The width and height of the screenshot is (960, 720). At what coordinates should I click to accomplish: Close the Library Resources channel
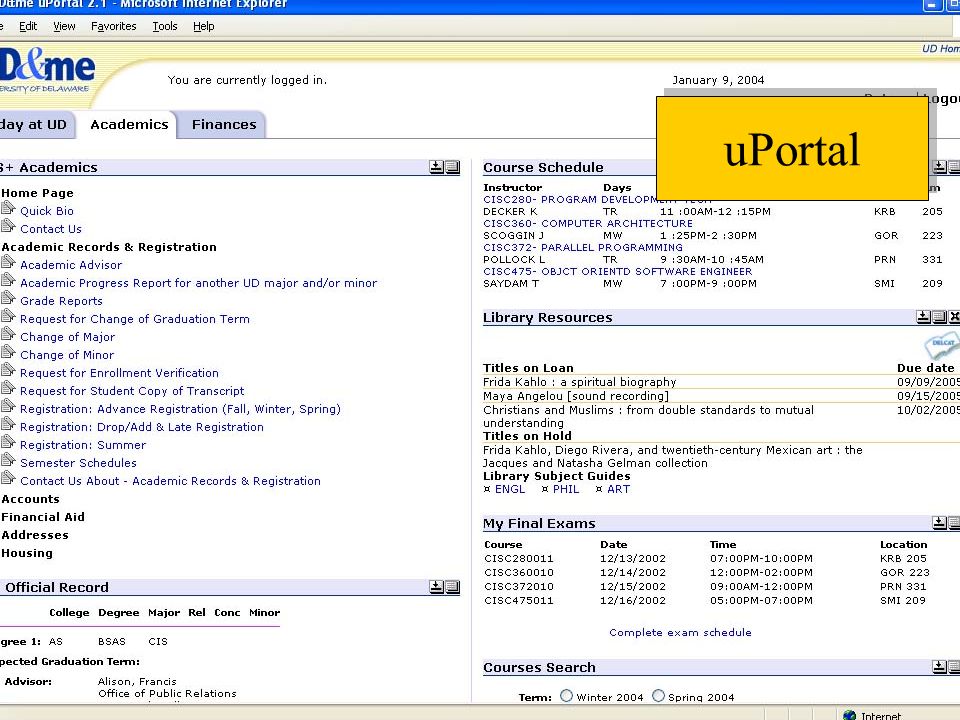tap(954, 317)
